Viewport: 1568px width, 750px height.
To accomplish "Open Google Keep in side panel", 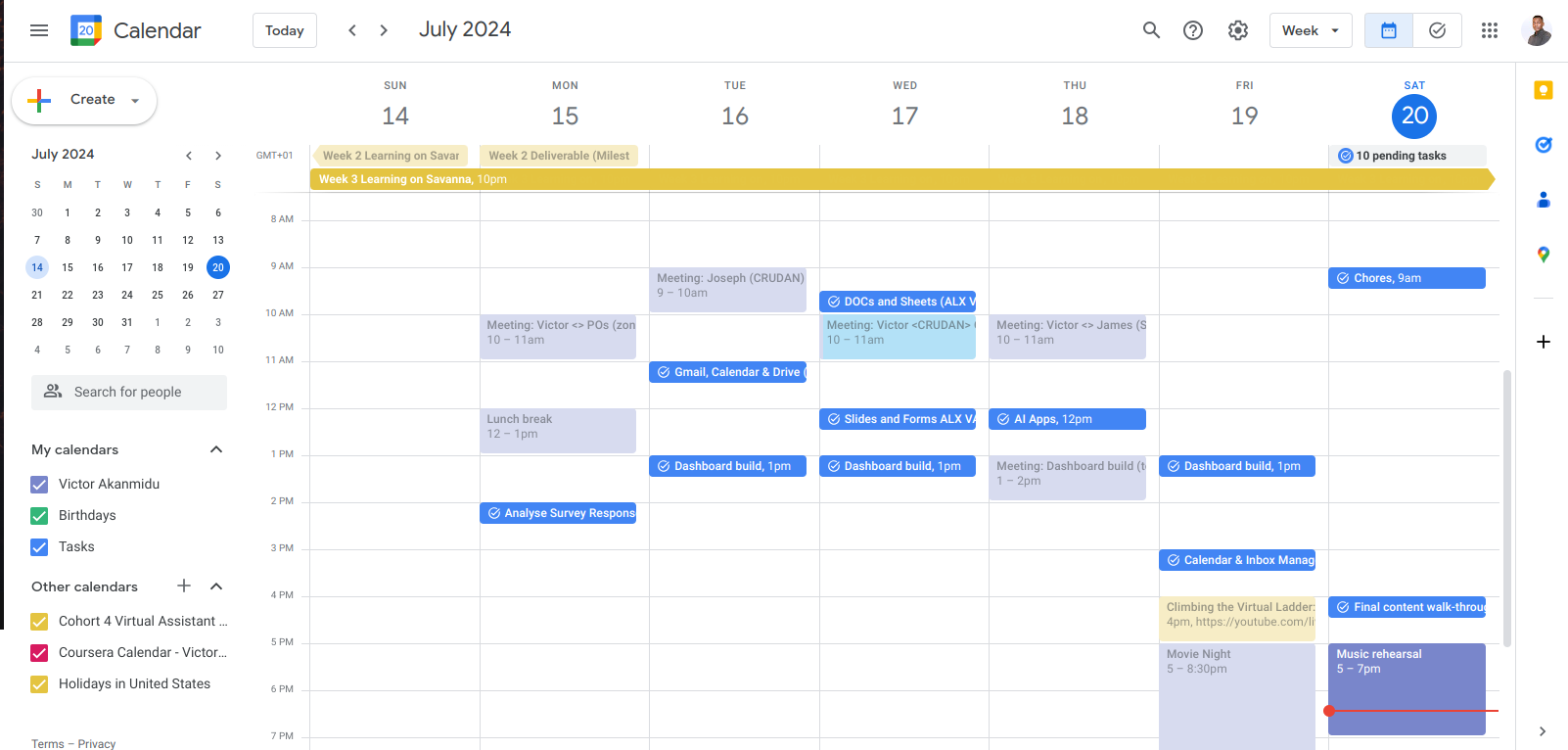I will click(1544, 91).
